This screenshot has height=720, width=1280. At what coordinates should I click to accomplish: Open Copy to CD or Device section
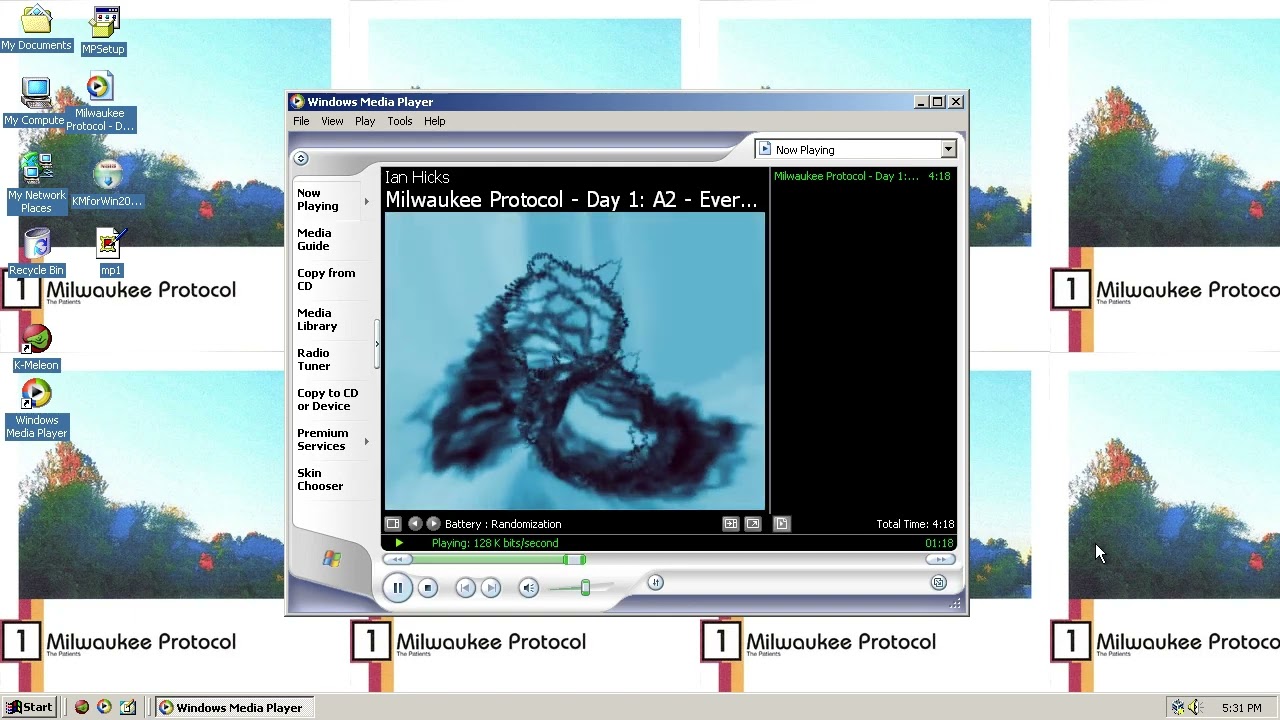[x=327, y=400]
